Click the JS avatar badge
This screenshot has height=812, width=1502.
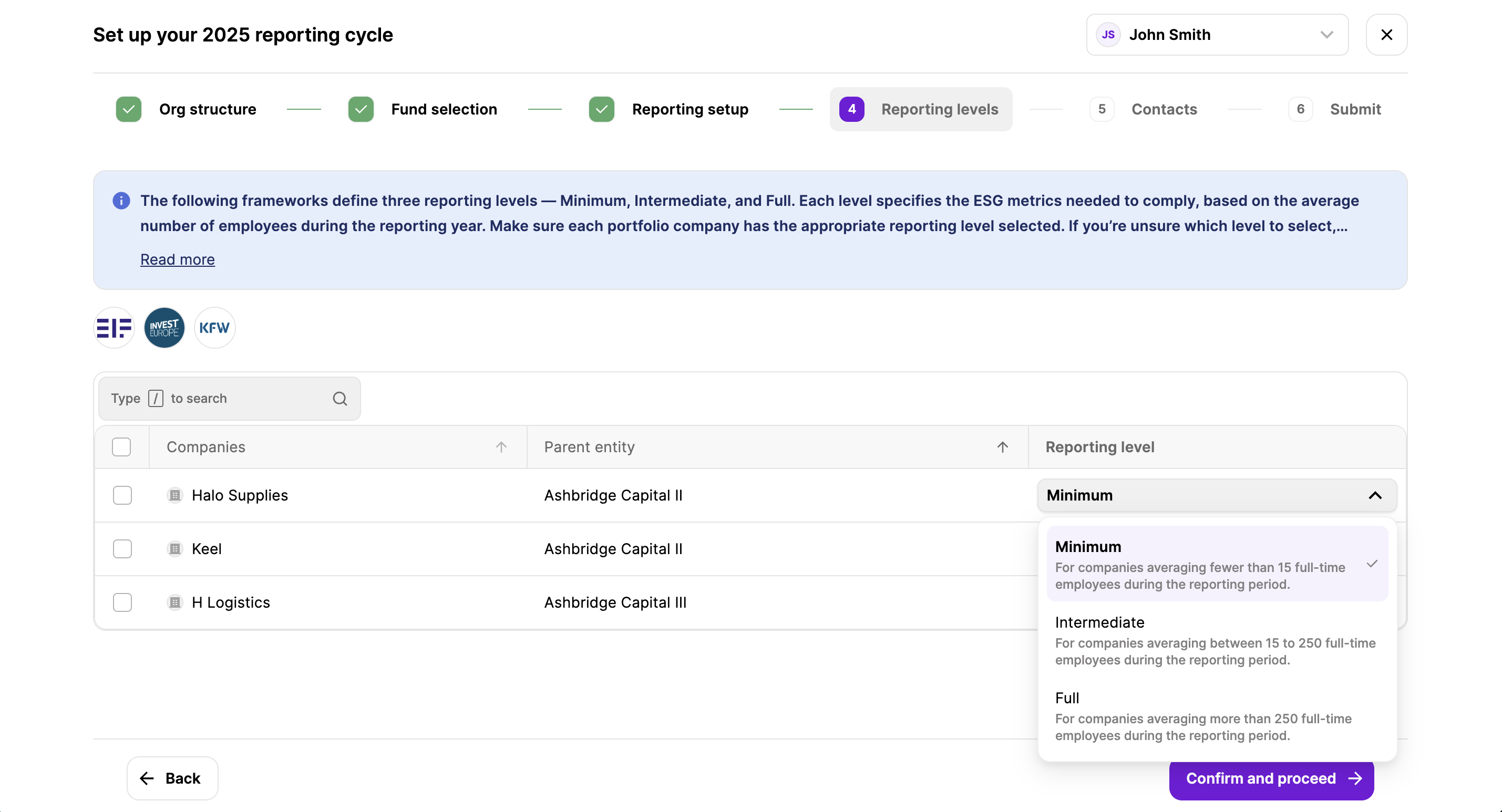1108,35
